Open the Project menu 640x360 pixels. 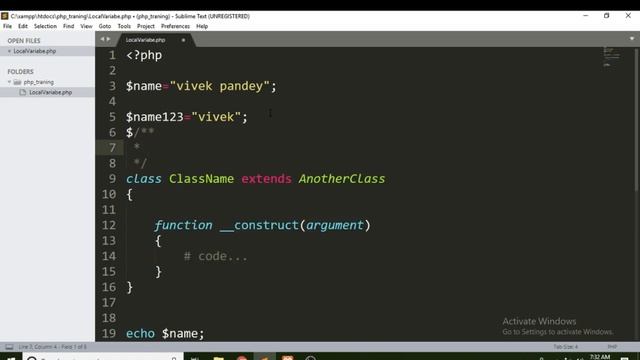[146, 26]
